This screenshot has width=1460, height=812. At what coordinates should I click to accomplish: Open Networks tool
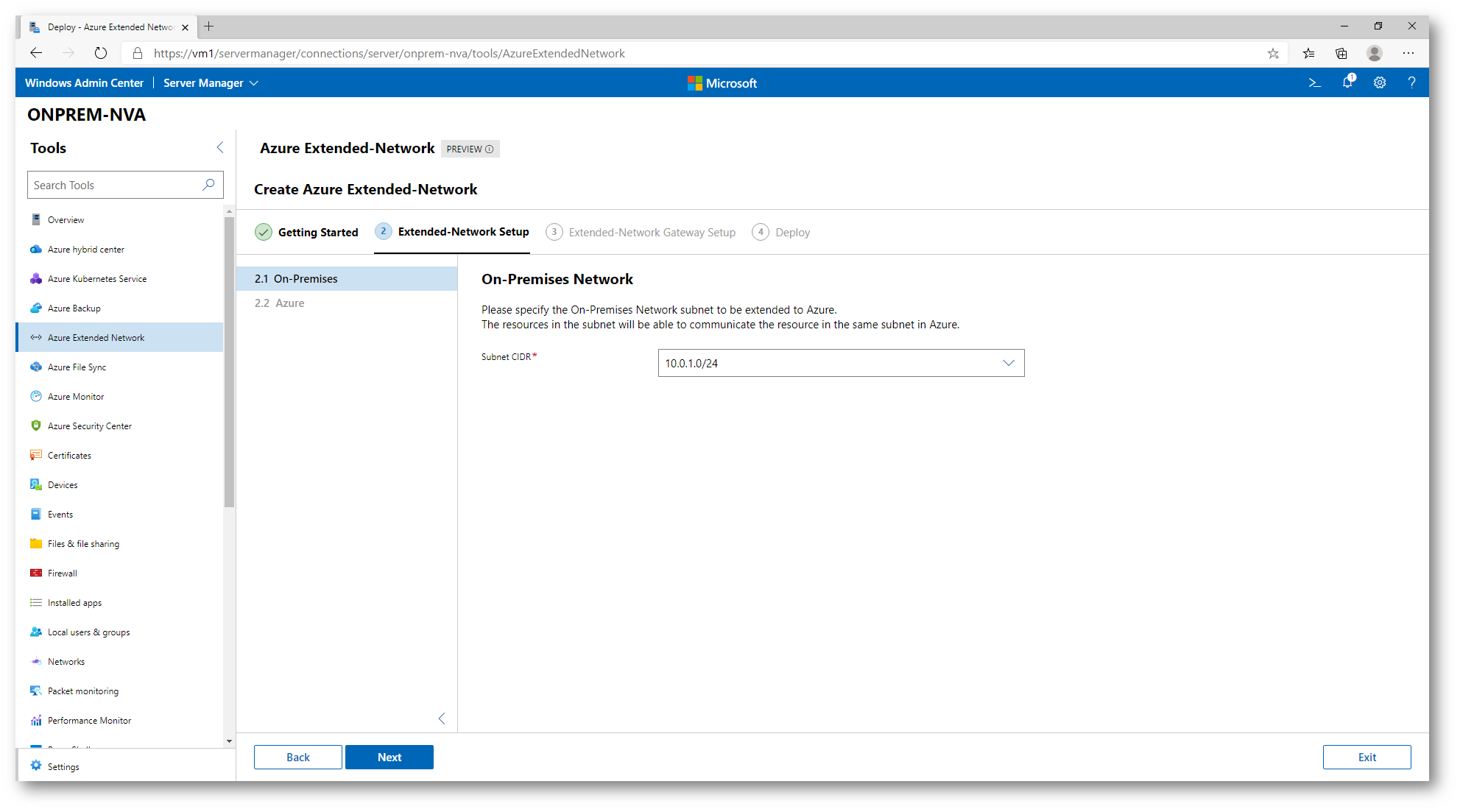[x=119, y=661]
